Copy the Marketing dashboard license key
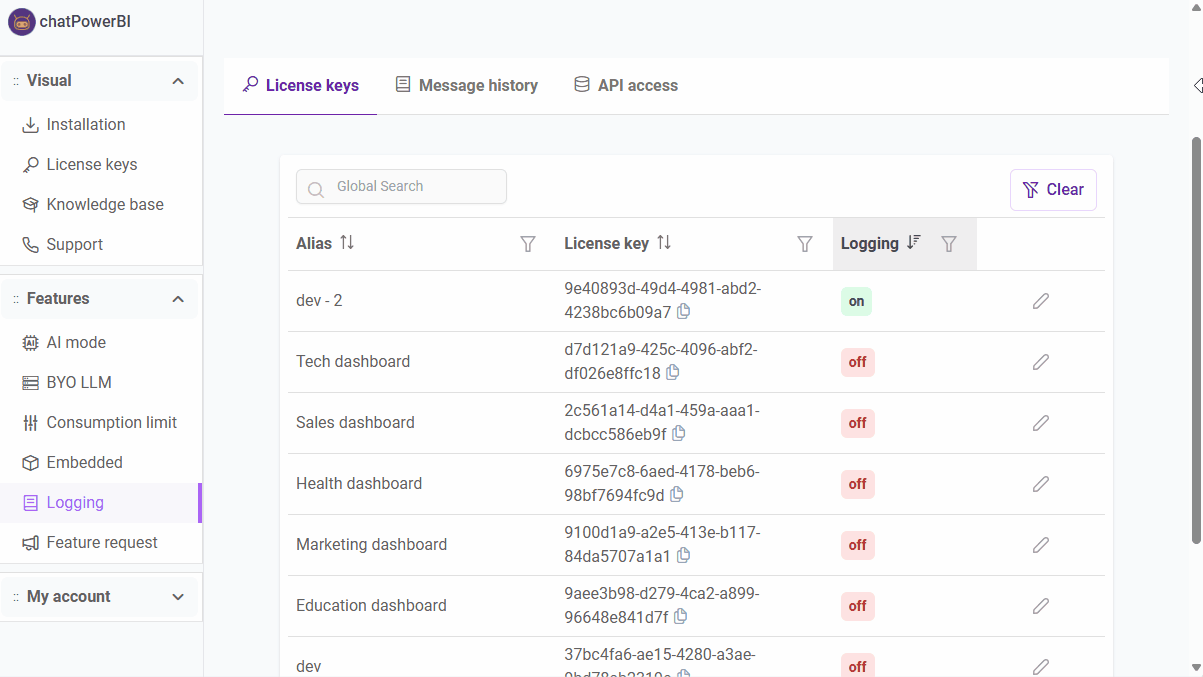1203x677 pixels. (x=683, y=555)
